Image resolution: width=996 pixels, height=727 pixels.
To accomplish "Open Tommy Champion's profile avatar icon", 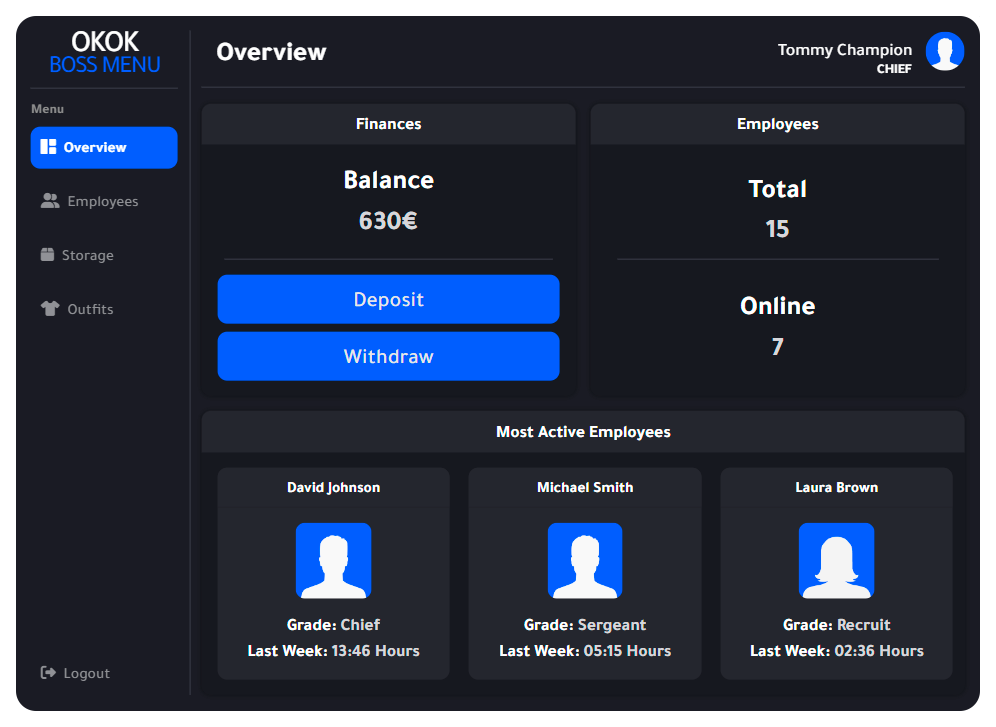I will point(945,52).
